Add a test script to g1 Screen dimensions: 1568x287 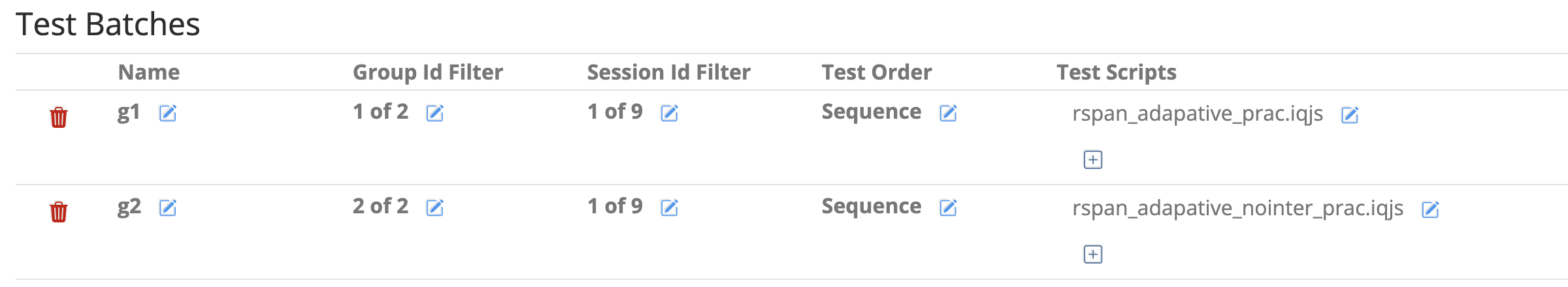1093,160
